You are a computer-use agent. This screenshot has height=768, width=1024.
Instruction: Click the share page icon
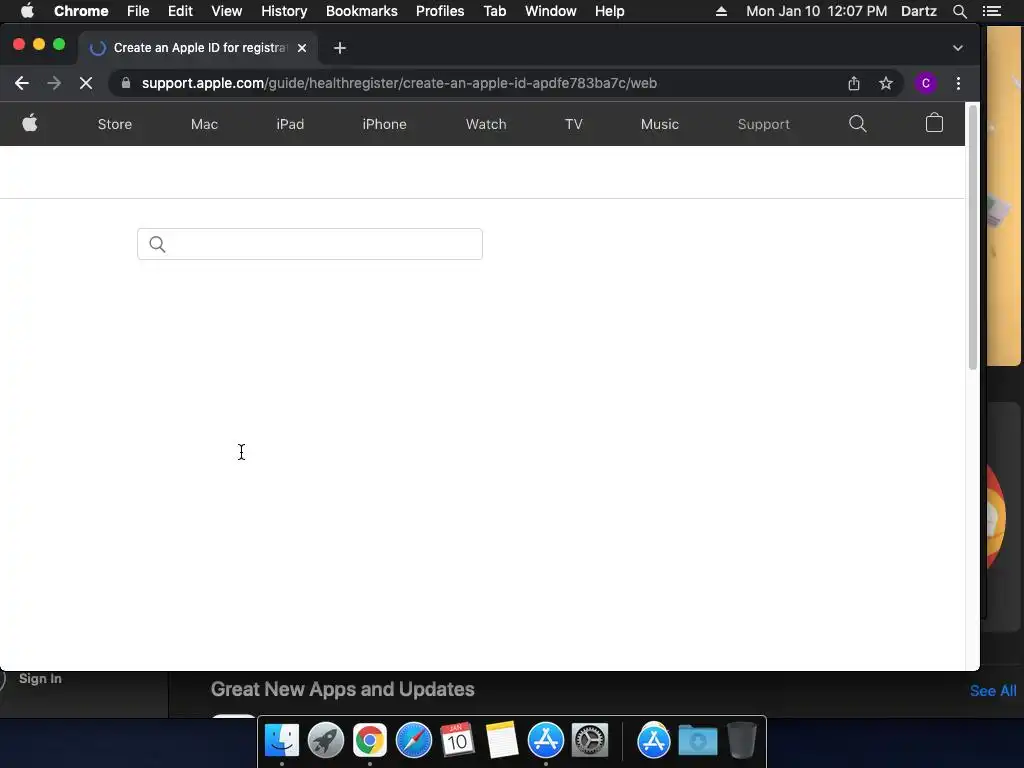854,83
